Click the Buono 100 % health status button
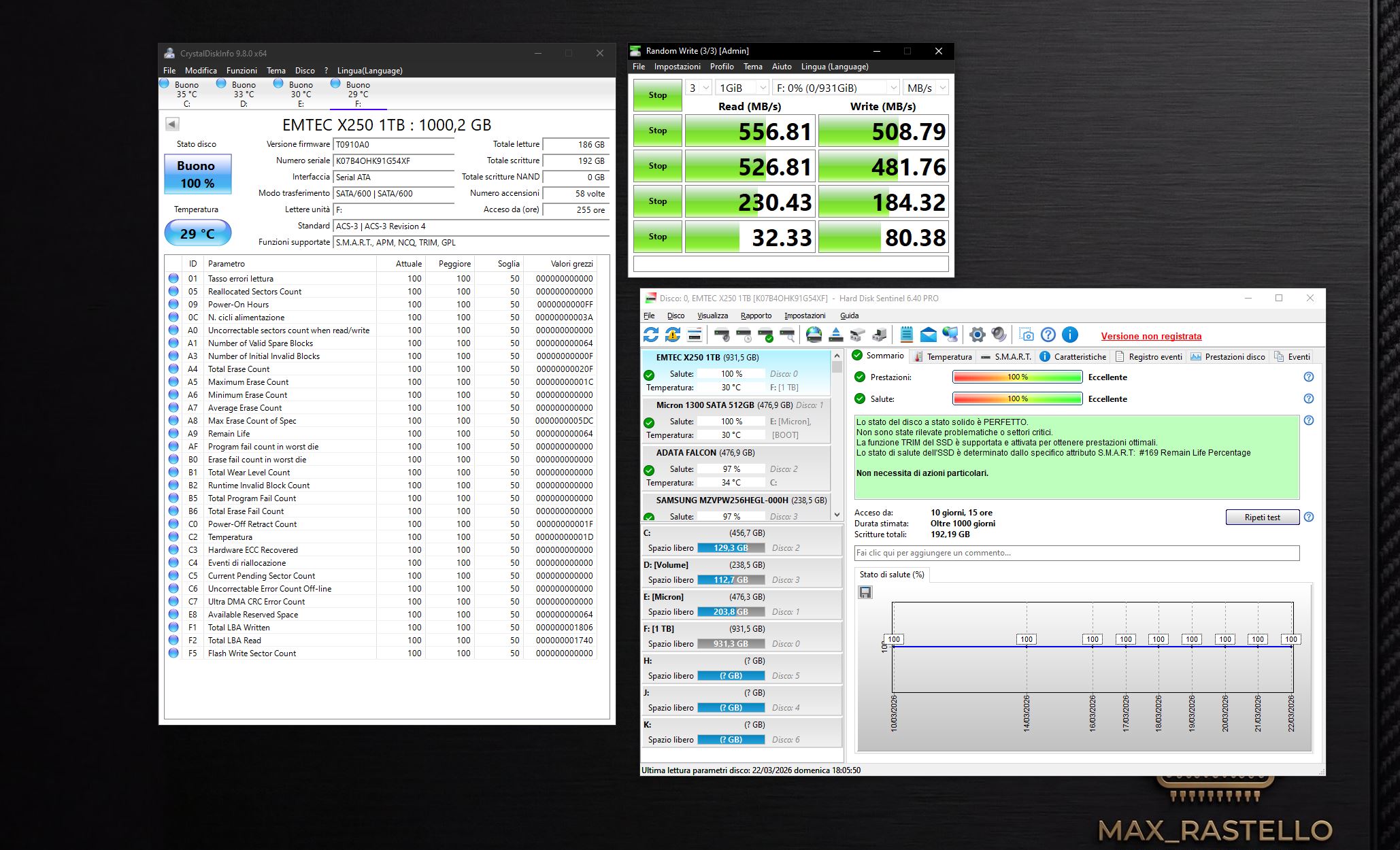 pyautogui.click(x=197, y=174)
